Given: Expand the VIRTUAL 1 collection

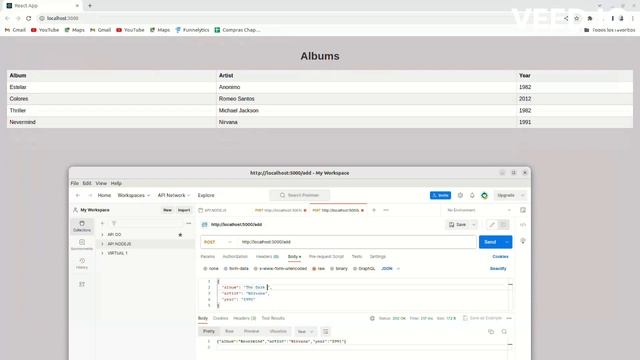Looking at the screenshot, I should coord(102,253).
